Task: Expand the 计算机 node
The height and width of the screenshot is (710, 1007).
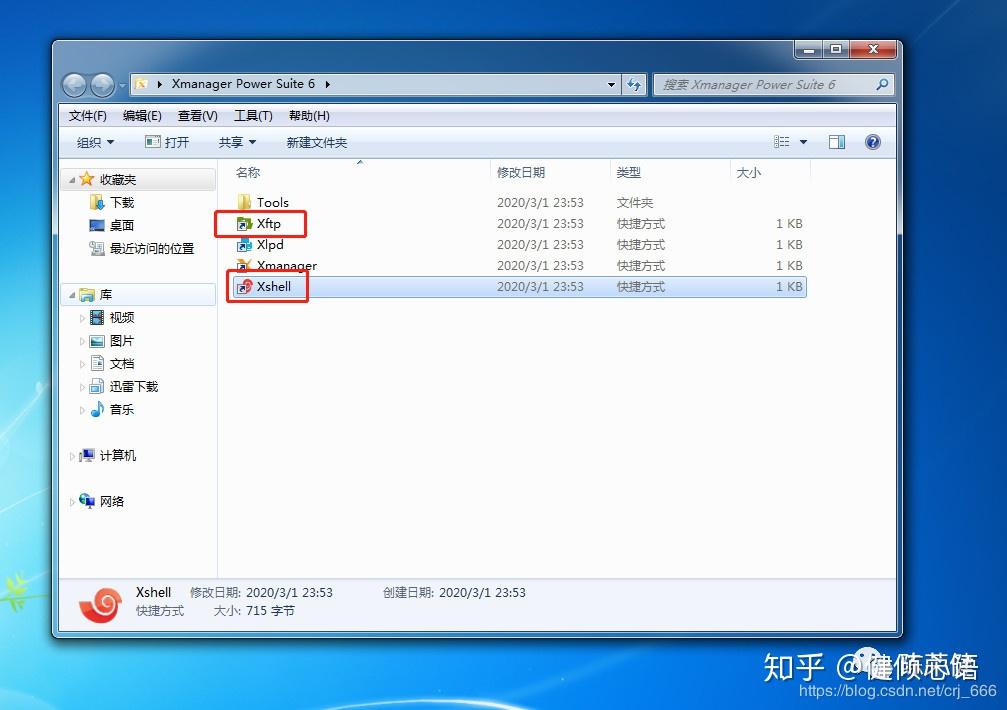Action: point(72,455)
